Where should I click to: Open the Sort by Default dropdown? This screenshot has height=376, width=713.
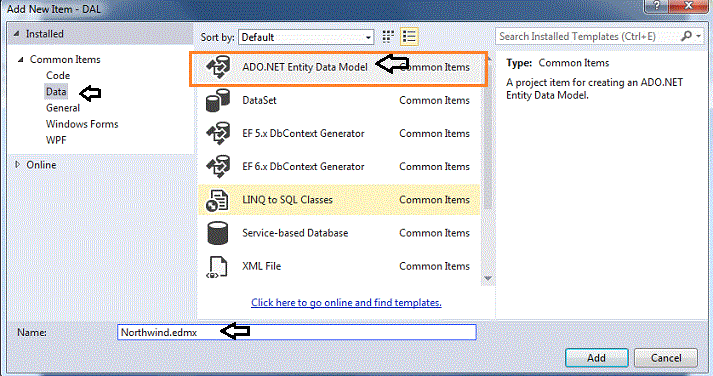pyautogui.click(x=306, y=37)
